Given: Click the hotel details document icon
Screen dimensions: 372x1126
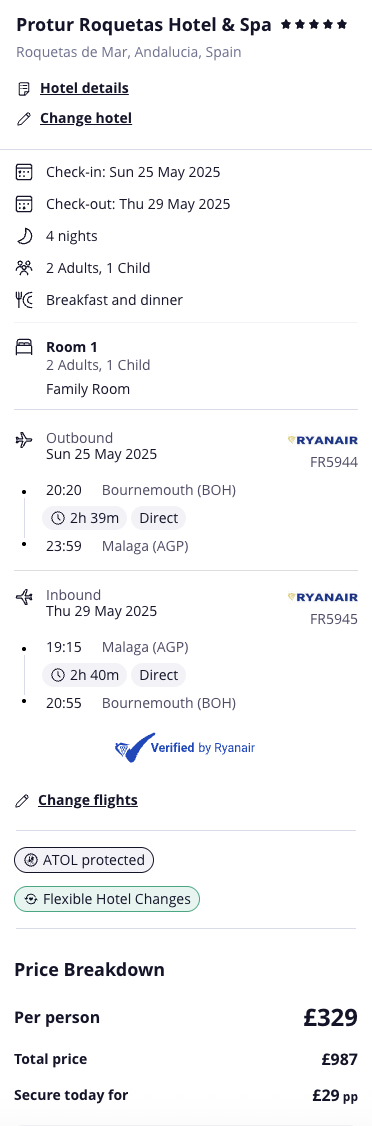Looking at the screenshot, I should (x=24, y=89).
